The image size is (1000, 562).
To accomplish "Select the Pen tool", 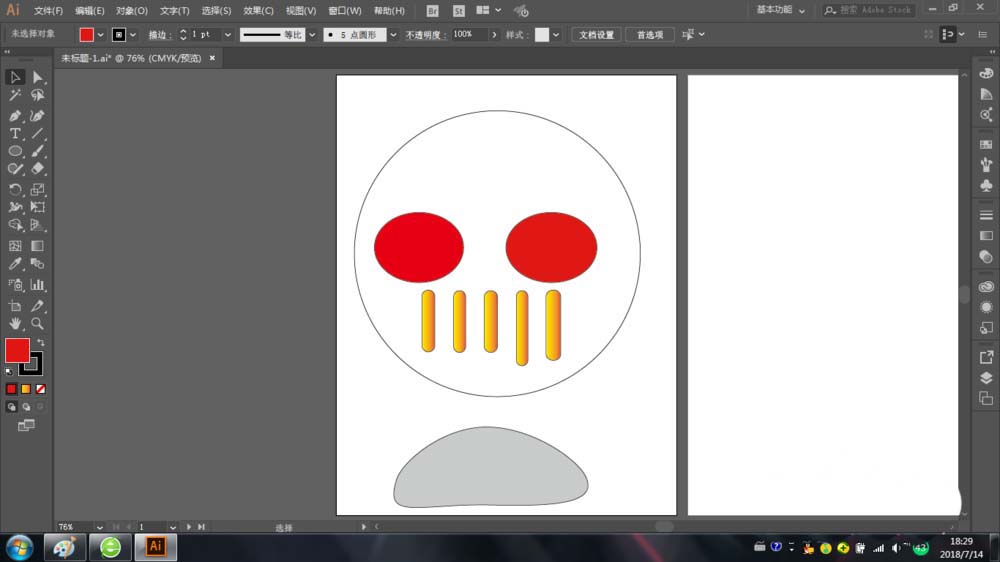I will pyautogui.click(x=15, y=115).
